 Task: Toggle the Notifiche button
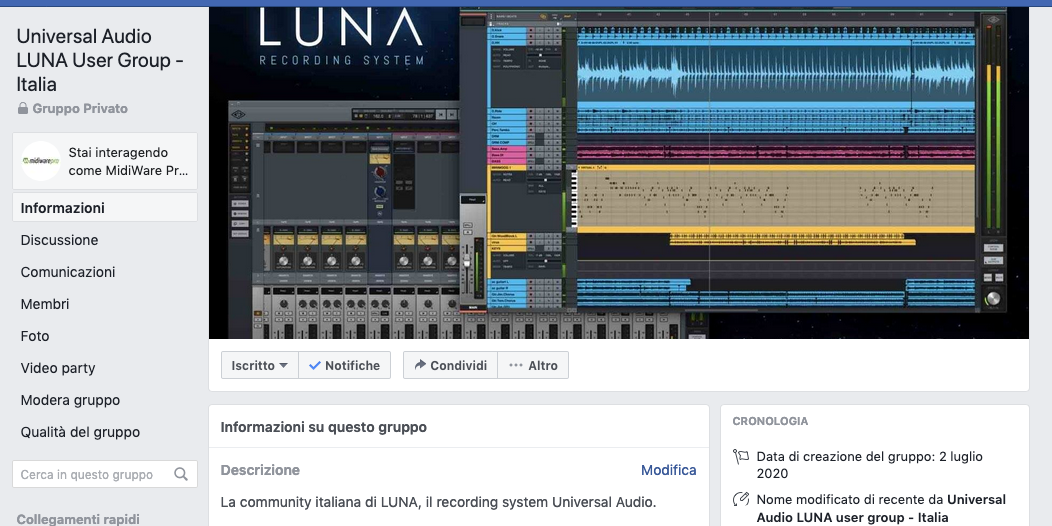pyautogui.click(x=344, y=366)
